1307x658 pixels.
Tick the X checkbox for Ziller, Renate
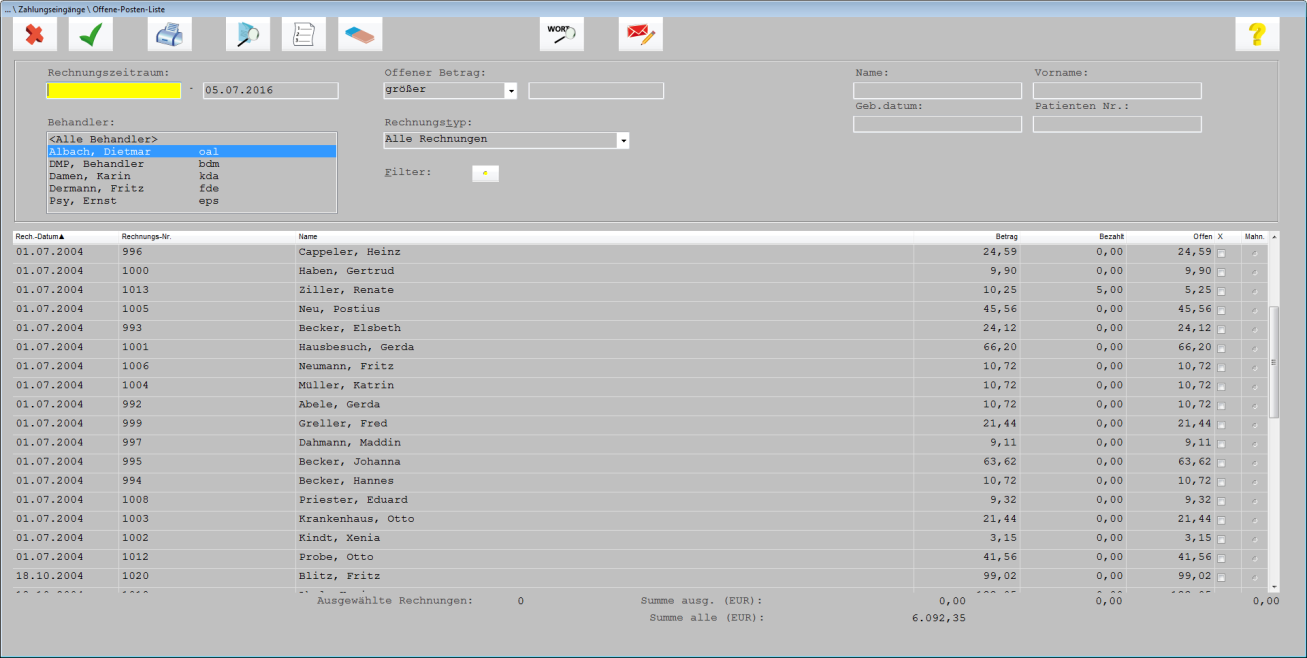[x=1220, y=291]
